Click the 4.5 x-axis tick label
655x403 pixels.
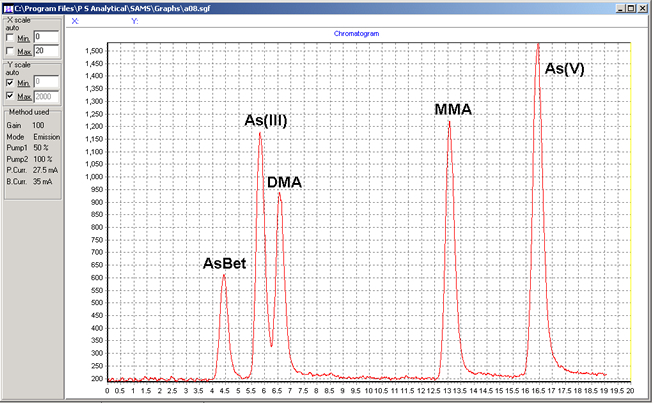(x=224, y=391)
